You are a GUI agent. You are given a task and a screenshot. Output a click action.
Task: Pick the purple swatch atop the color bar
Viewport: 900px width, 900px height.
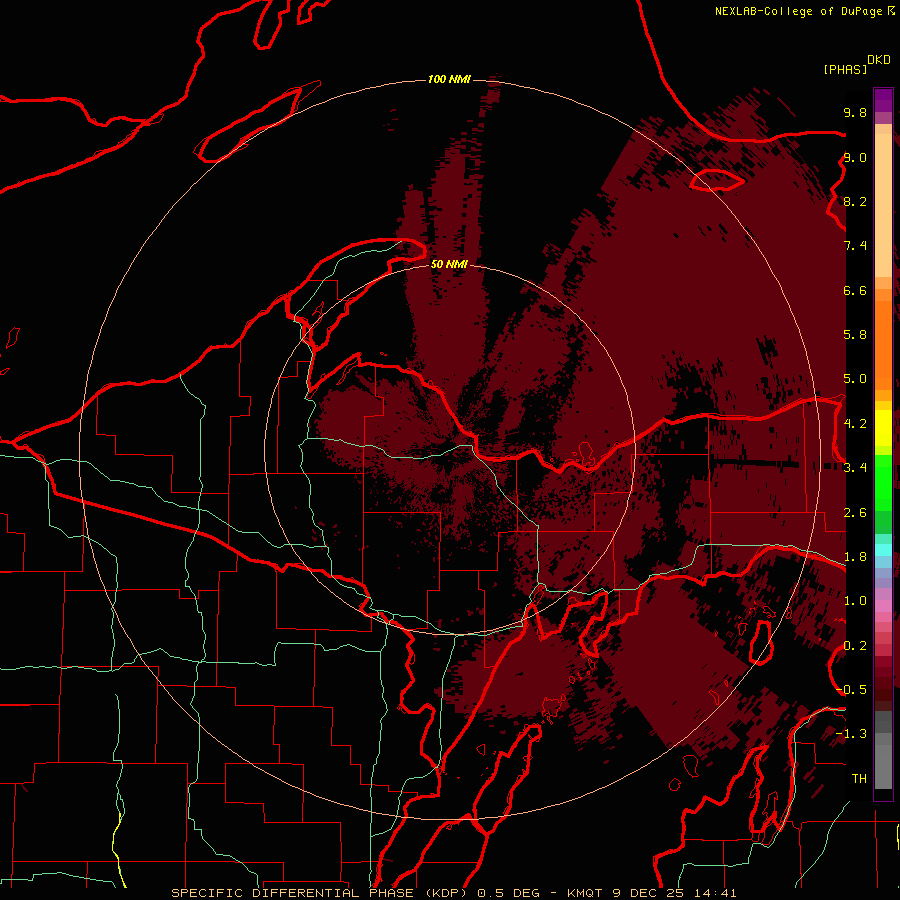(883, 100)
